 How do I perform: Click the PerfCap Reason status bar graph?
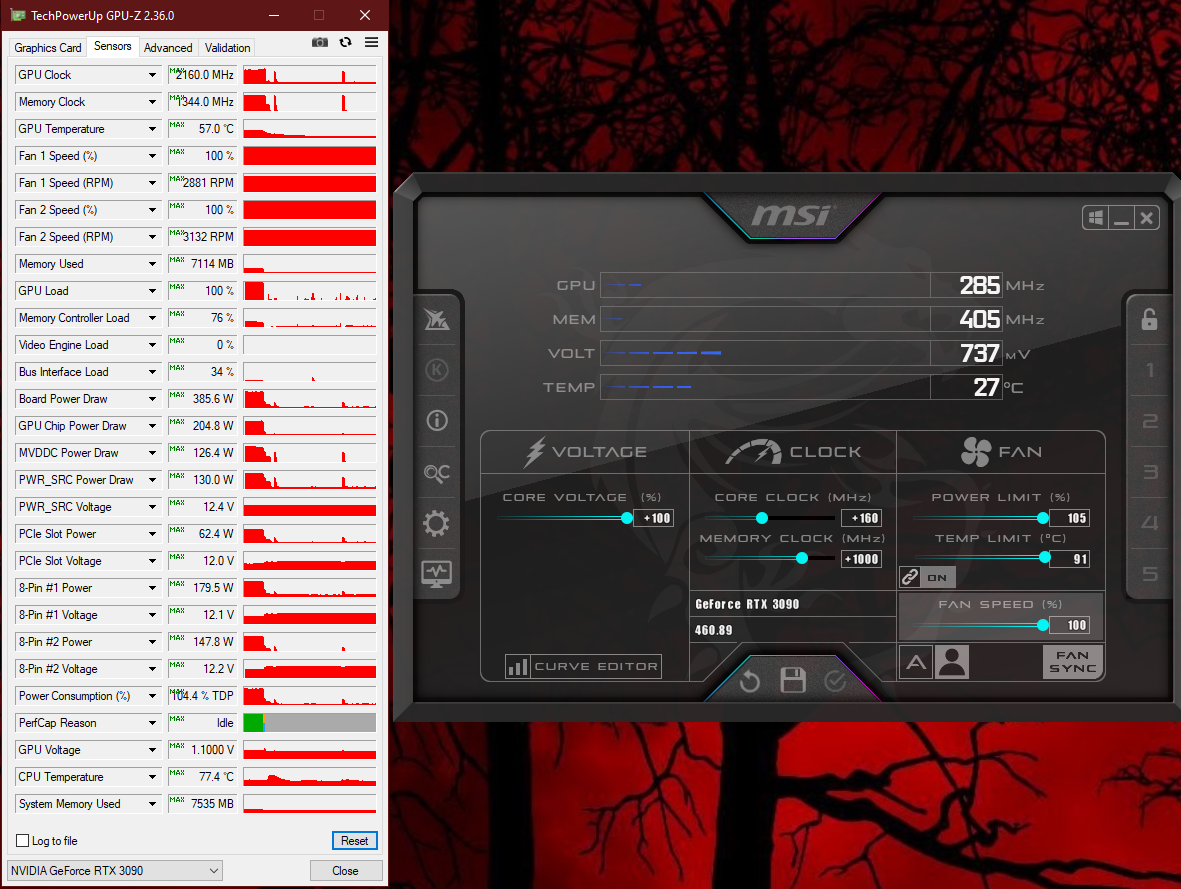pyautogui.click(x=310, y=723)
